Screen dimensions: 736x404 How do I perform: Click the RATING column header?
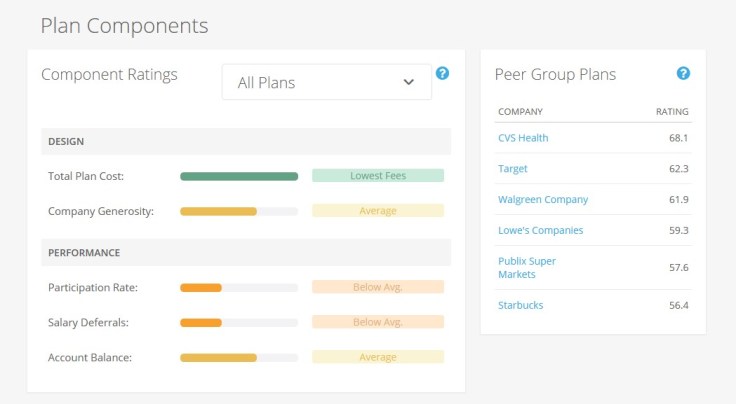[671, 111]
